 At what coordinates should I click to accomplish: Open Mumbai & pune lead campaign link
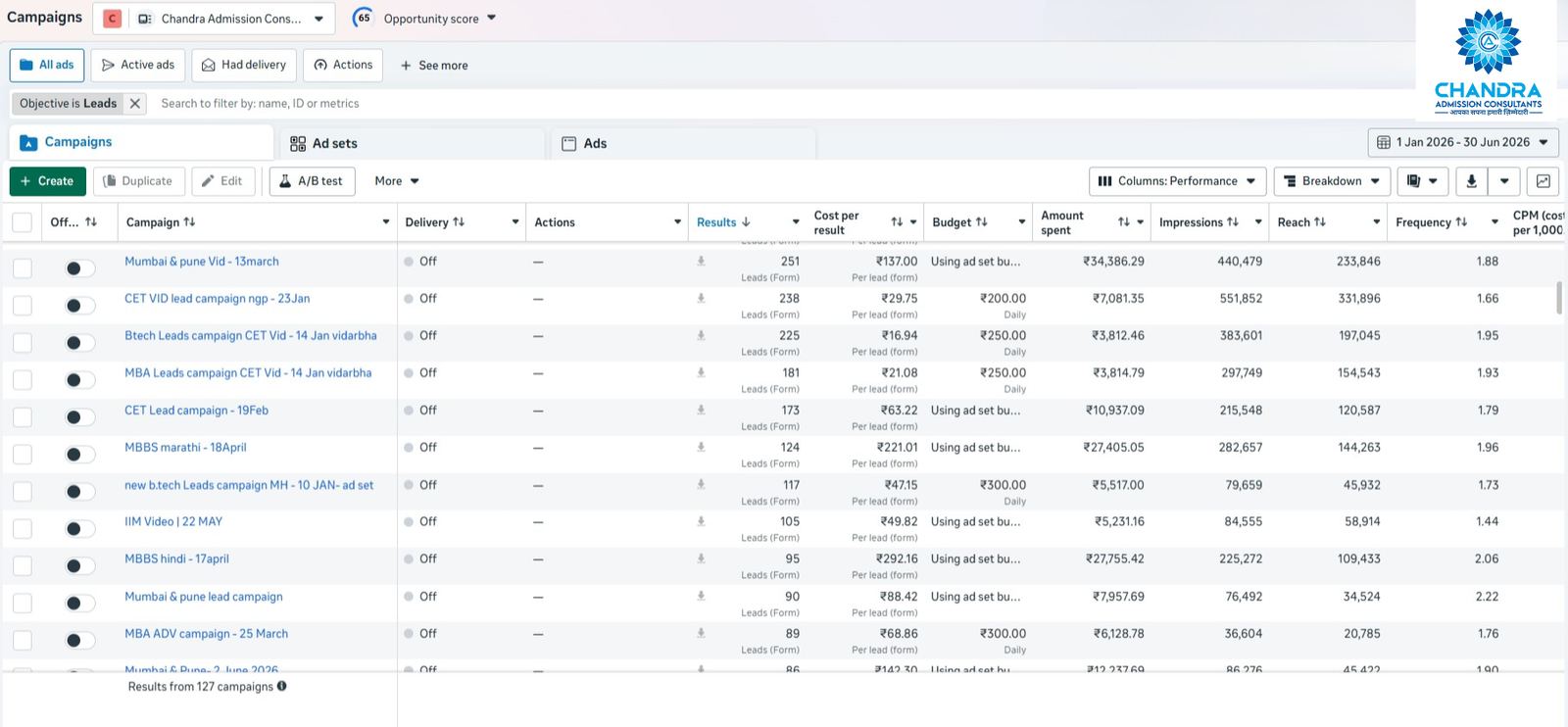[204, 597]
